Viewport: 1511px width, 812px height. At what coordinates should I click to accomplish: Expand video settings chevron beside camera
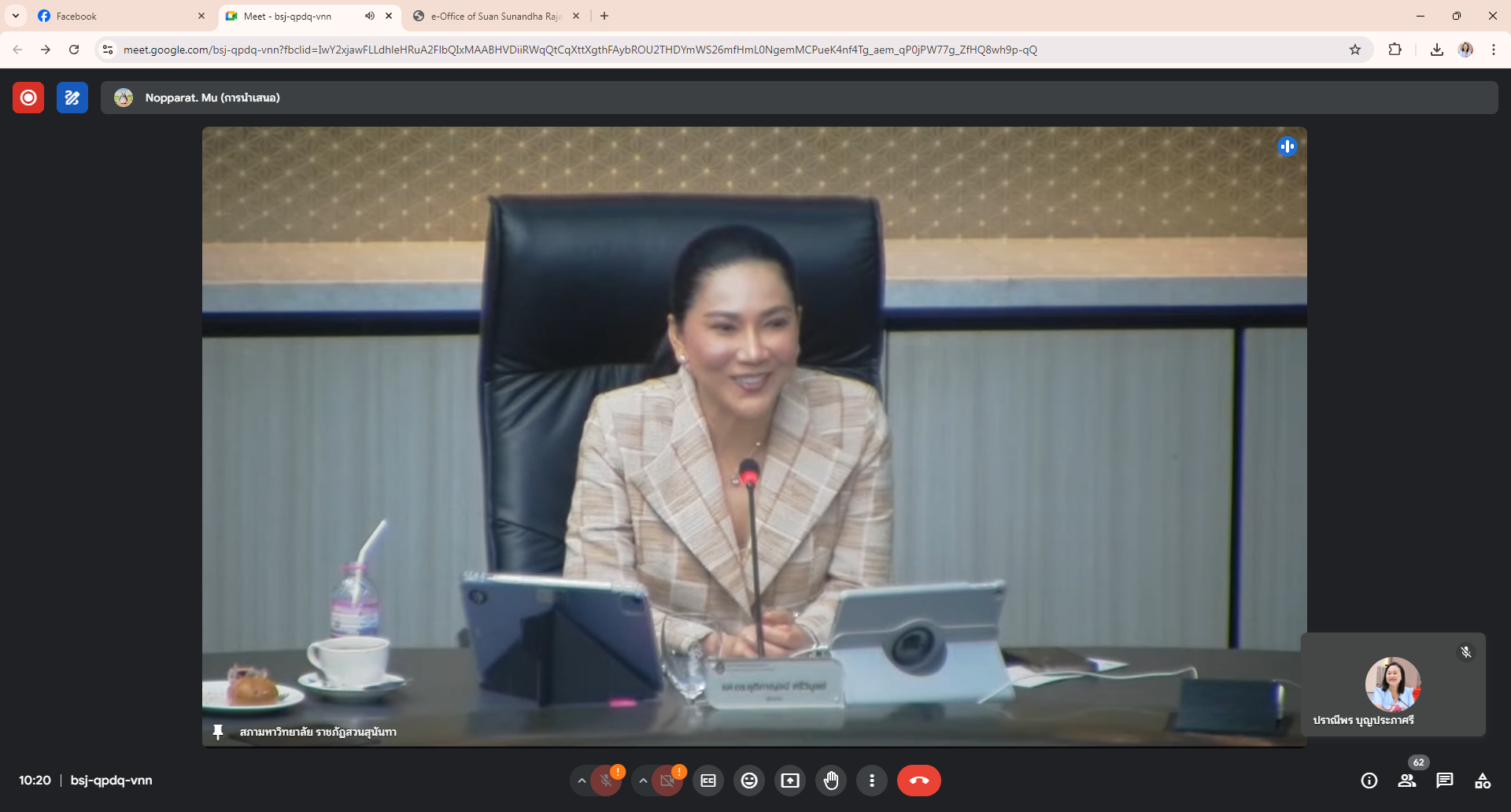[x=643, y=781]
